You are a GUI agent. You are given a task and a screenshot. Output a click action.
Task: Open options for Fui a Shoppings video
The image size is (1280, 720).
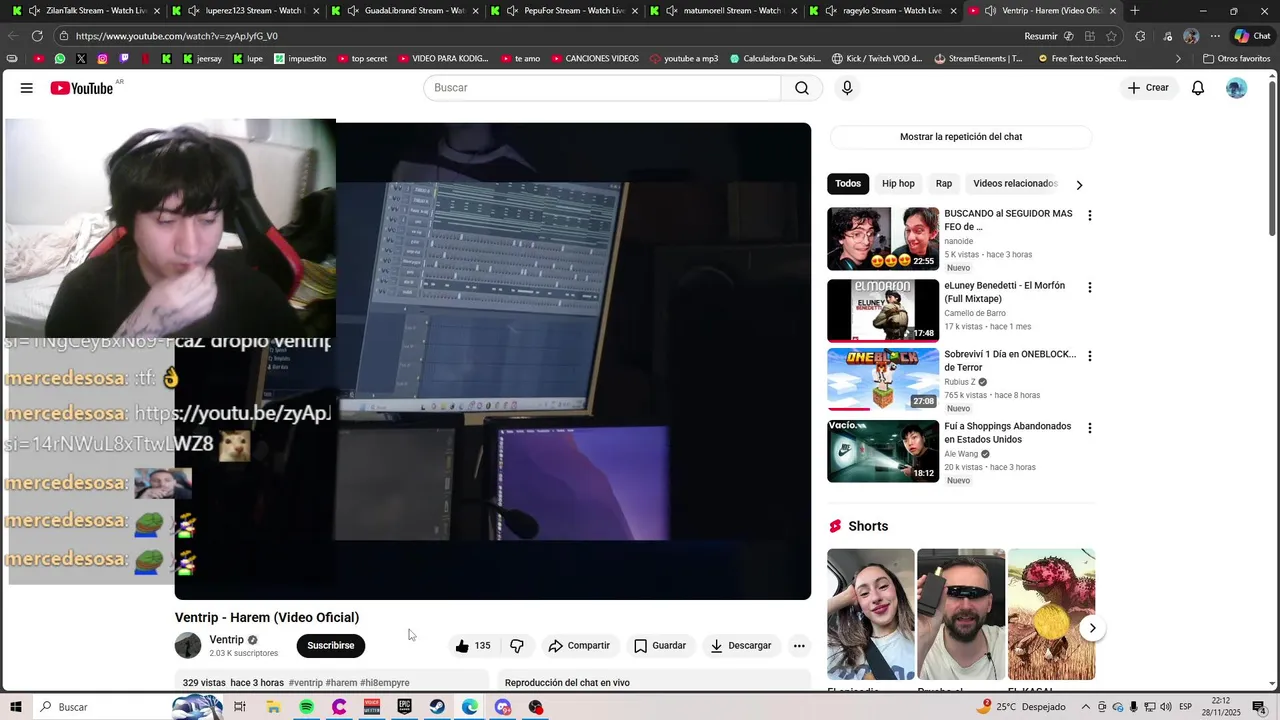pos(1090,428)
